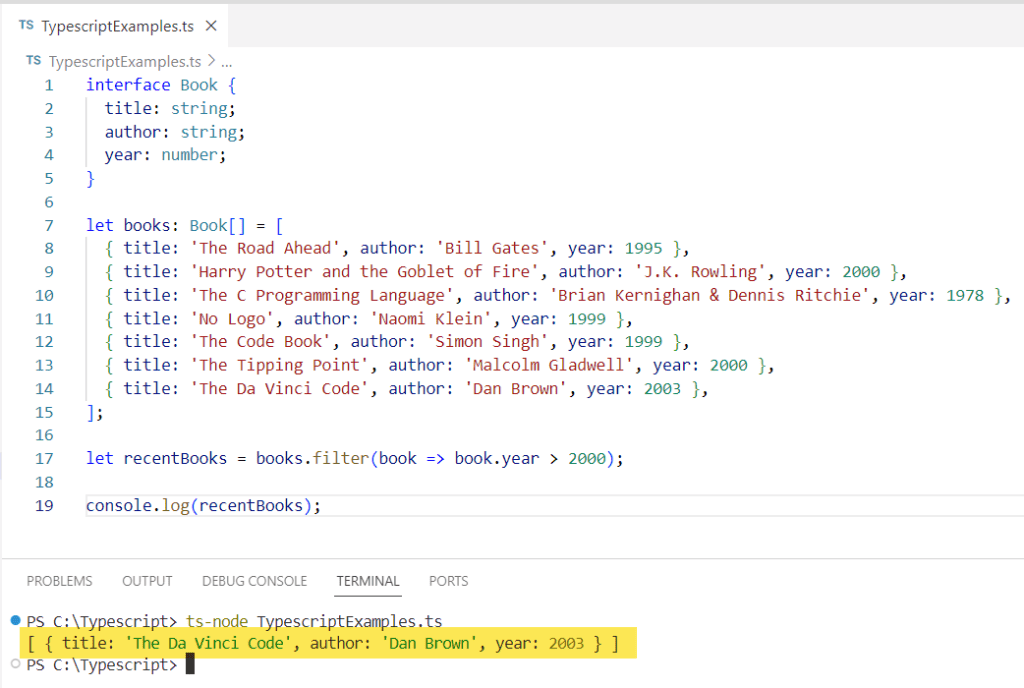The image size is (1024, 688).
Task: Click the TypescriptExamples.ts breadcrumb
Action: [x=125, y=61]
